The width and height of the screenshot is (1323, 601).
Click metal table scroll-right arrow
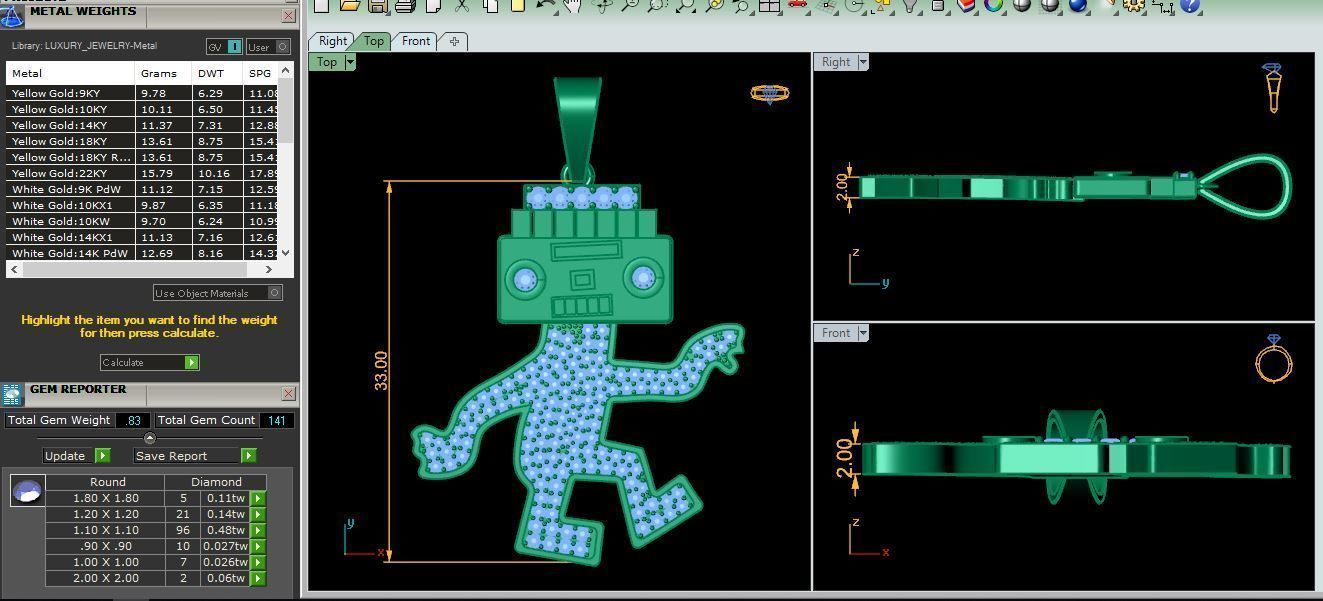coord(269,269)
